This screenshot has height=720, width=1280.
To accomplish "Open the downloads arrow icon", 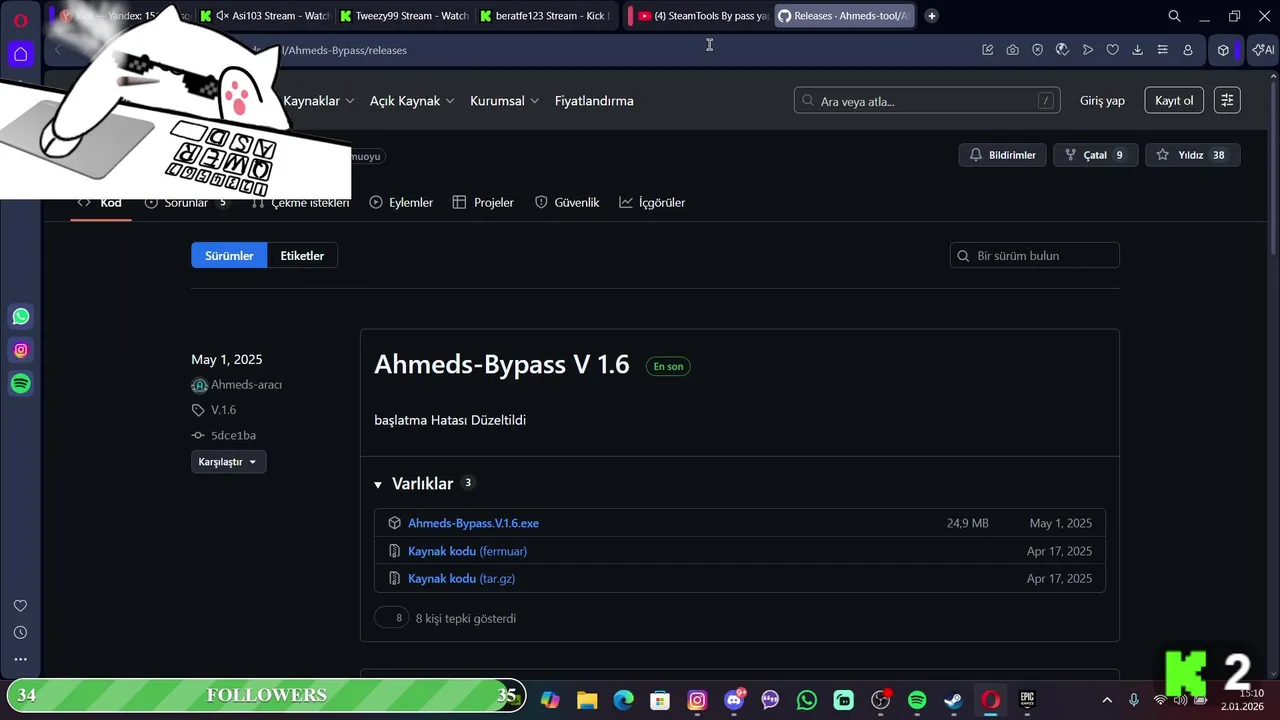I will pyautogui.click(x=1137, y=50).
